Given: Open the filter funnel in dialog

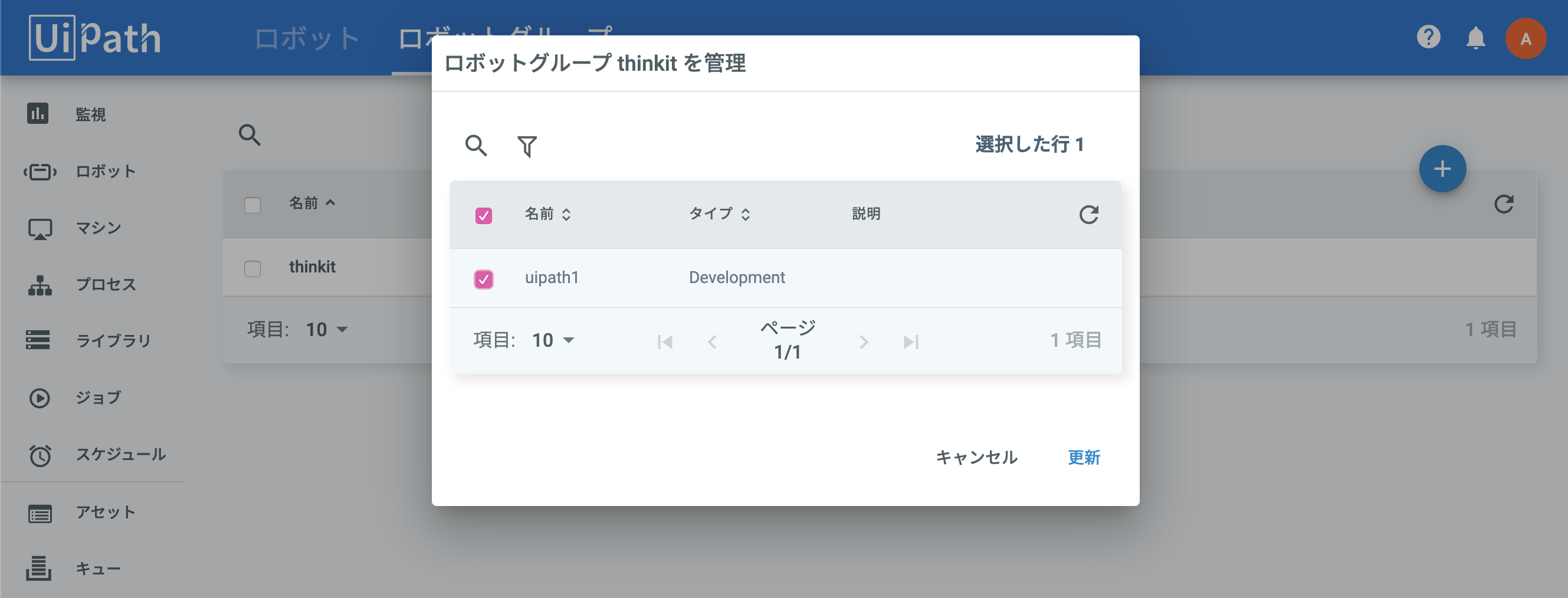Looking at the screenshot, I should (527, 146).
